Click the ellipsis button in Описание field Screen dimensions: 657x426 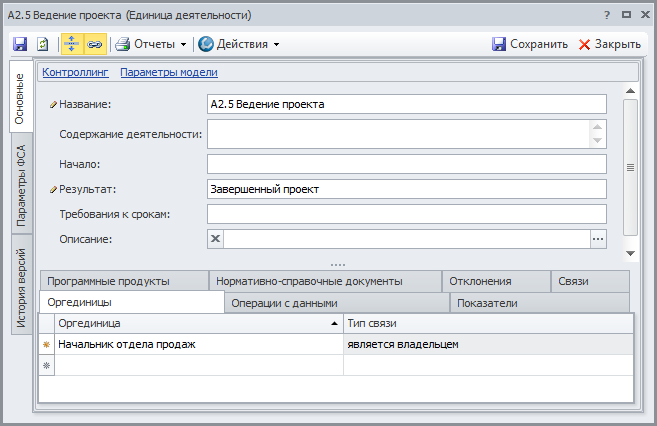(598, 239)
